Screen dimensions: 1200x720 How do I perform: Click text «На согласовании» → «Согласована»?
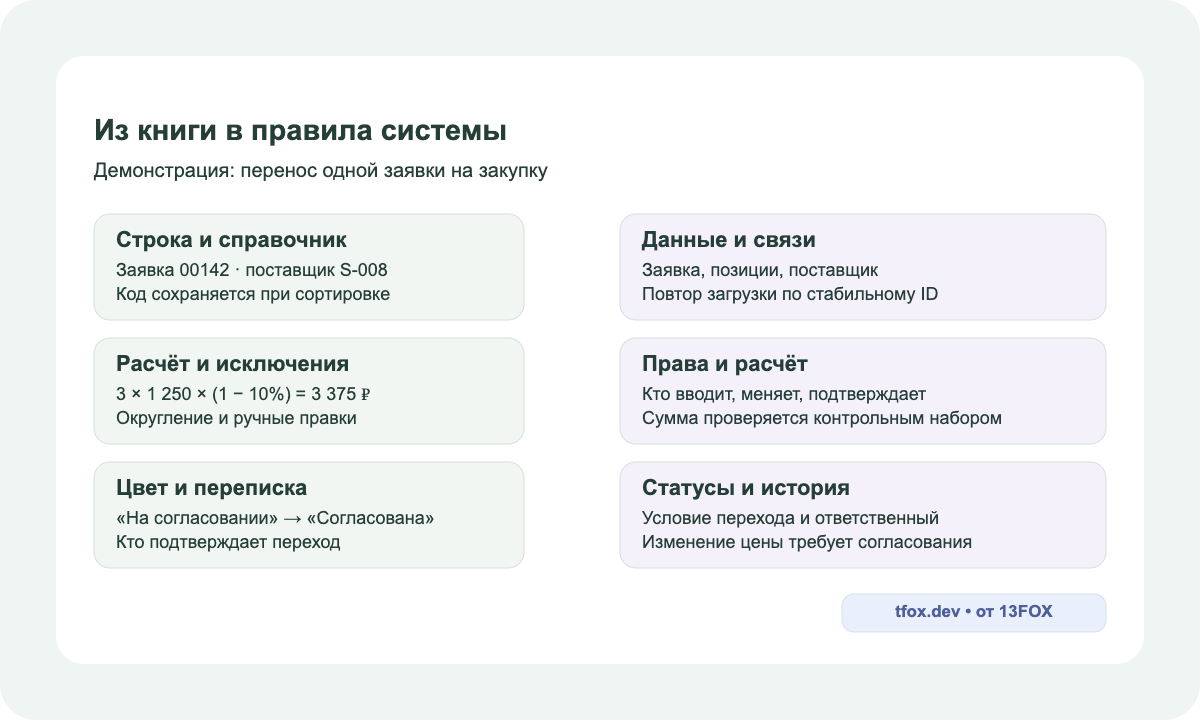pyautogui.click(x=275, y=518)
